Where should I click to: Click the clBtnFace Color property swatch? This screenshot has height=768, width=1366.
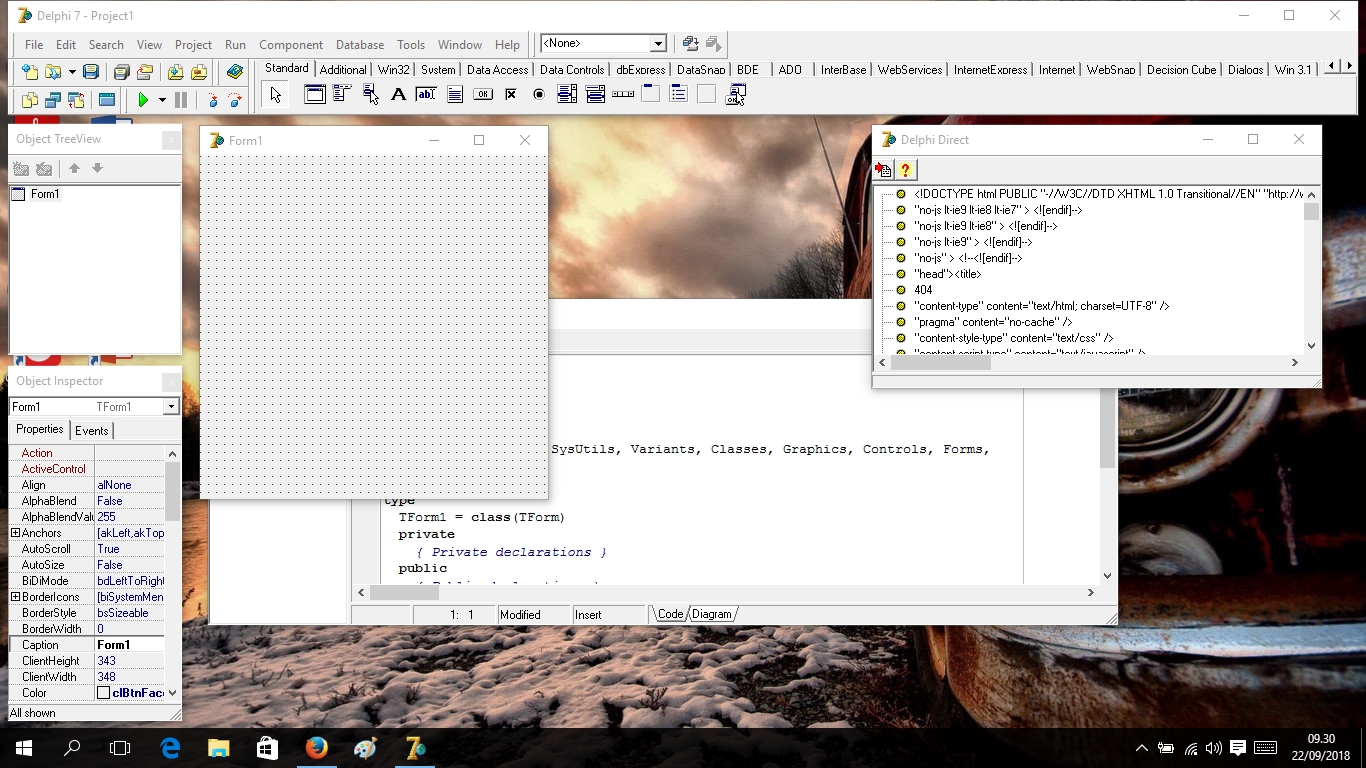click(104, 693)
